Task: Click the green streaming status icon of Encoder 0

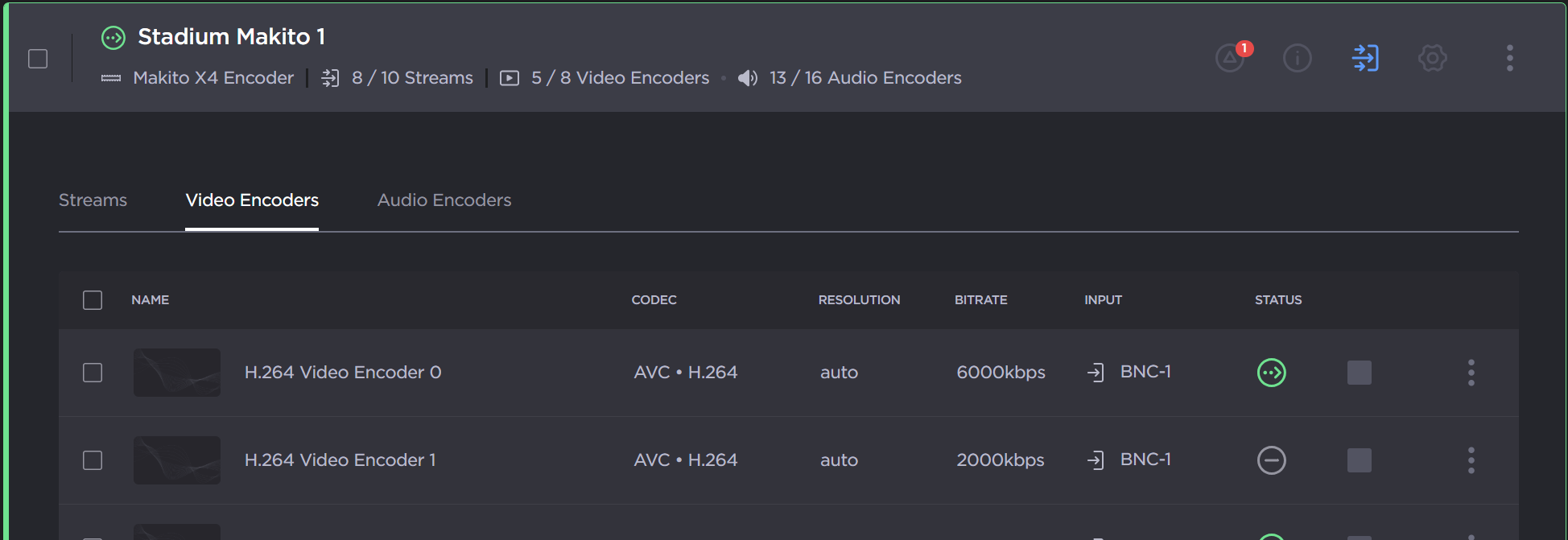Action: [x=1271, y=373]
